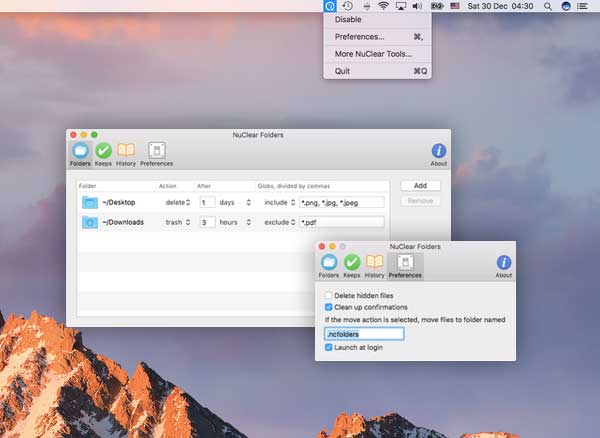Open Notification Center

point(582,6)
